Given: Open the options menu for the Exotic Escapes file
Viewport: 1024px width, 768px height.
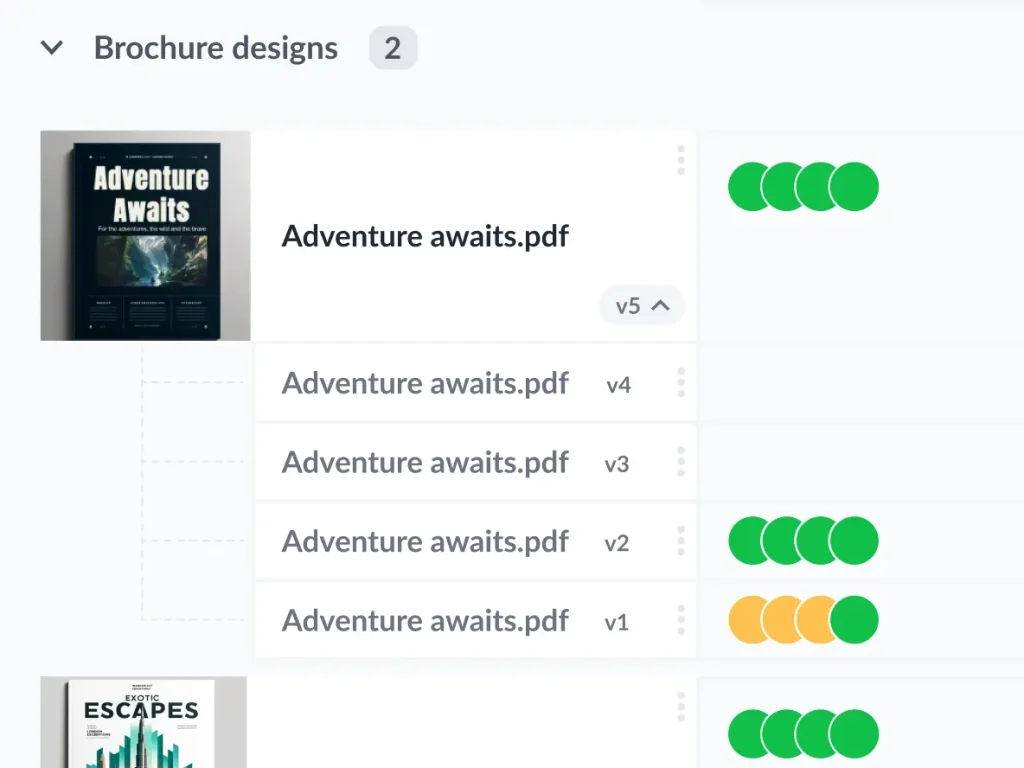Looking at the screenshot, I should pos(681,707).
